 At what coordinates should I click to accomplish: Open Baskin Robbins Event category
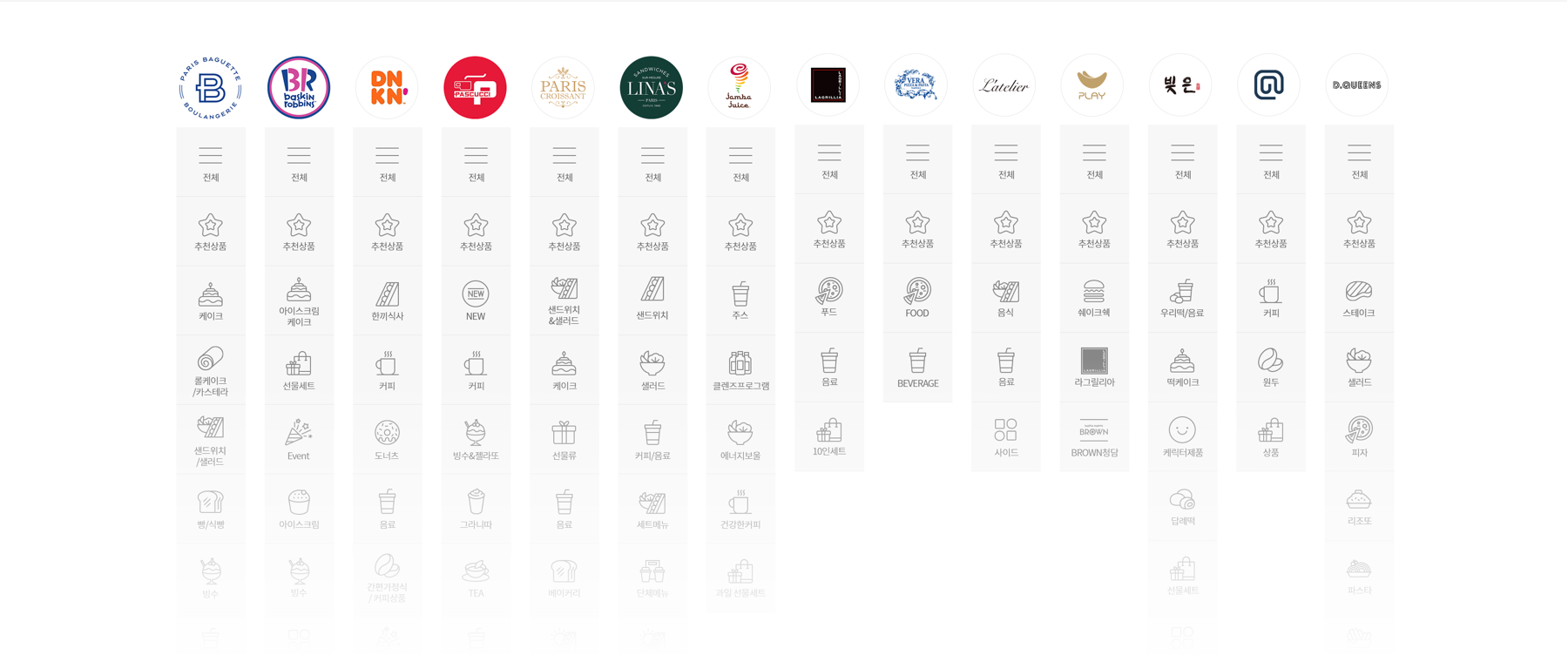pos(299,441)
